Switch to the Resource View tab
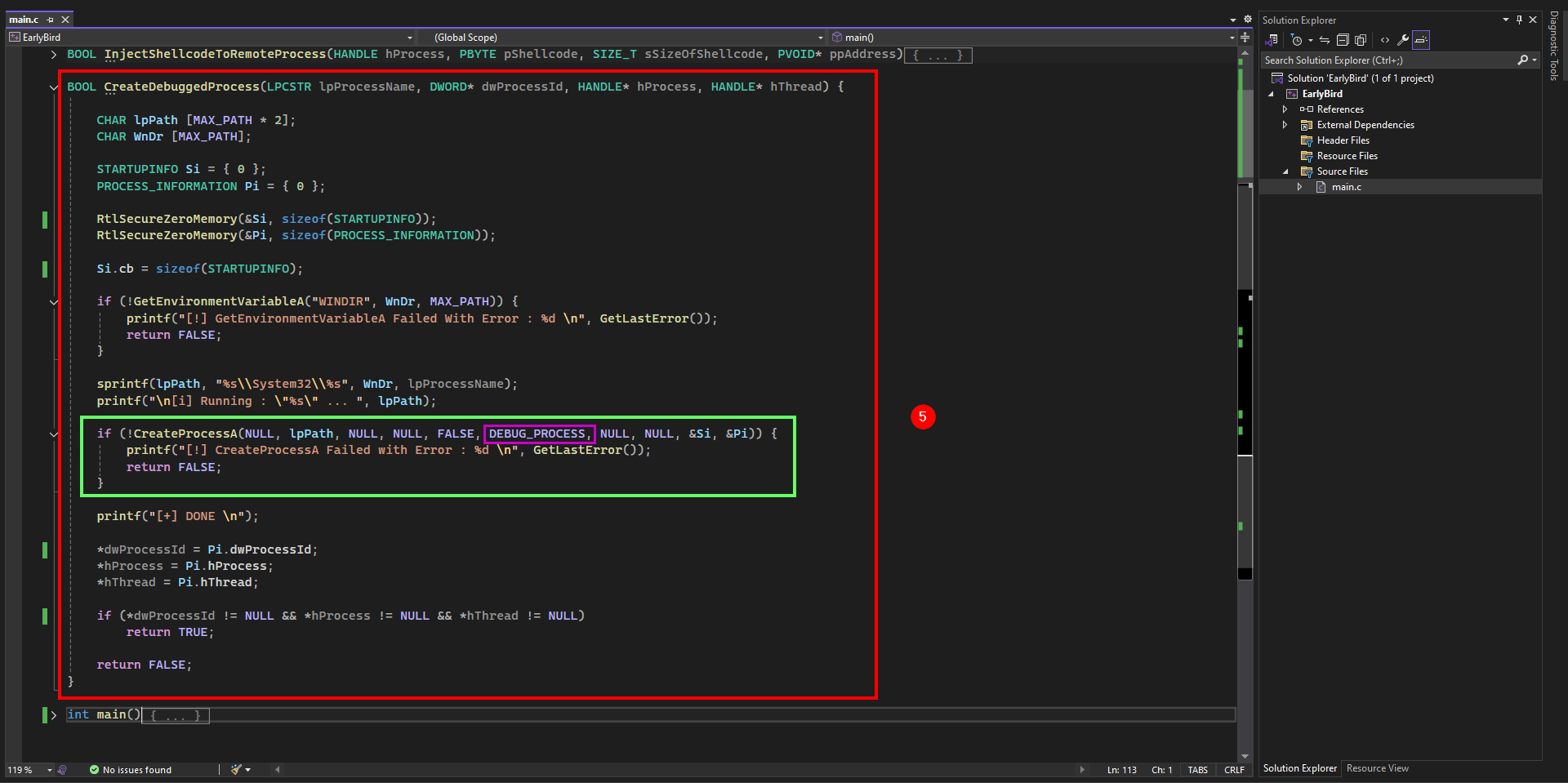 tap(1377, 768)
